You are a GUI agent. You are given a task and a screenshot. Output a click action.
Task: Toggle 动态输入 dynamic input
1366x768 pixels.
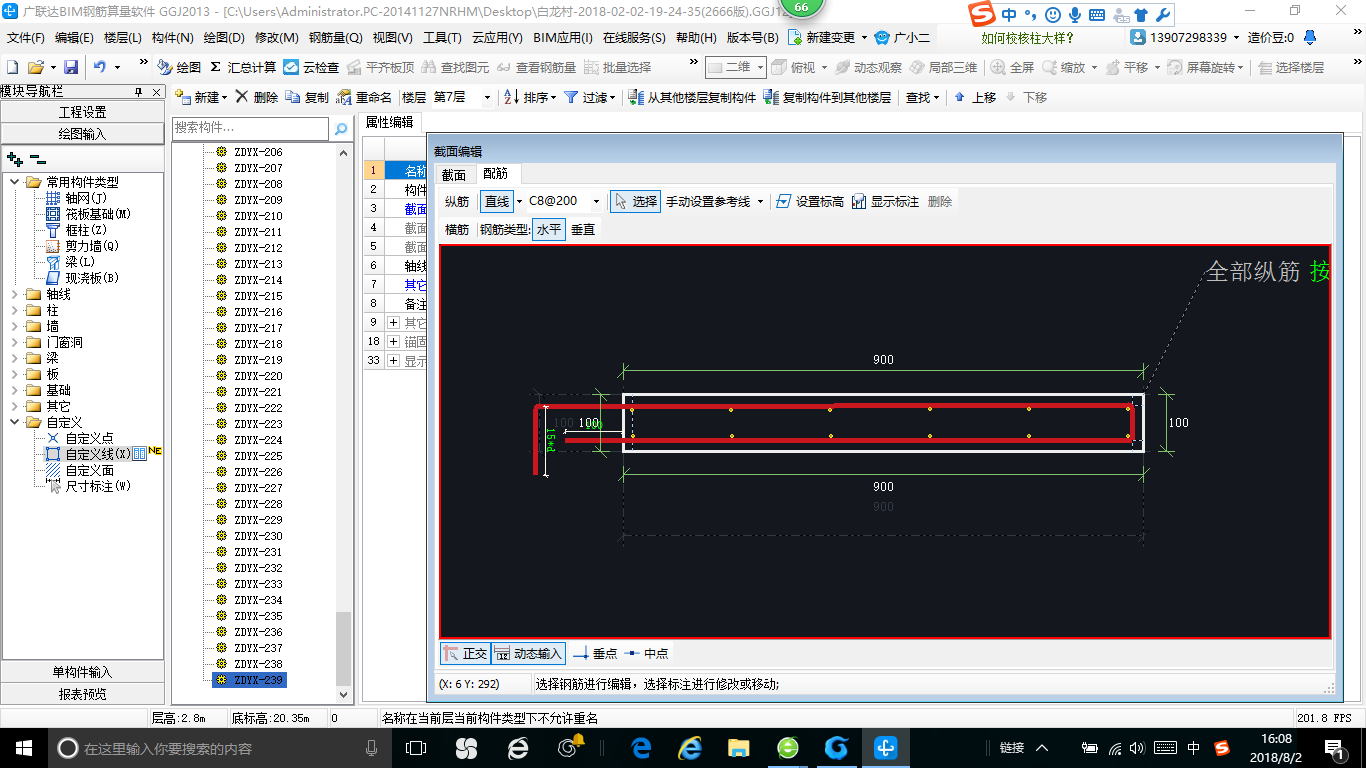coord(528,653)
